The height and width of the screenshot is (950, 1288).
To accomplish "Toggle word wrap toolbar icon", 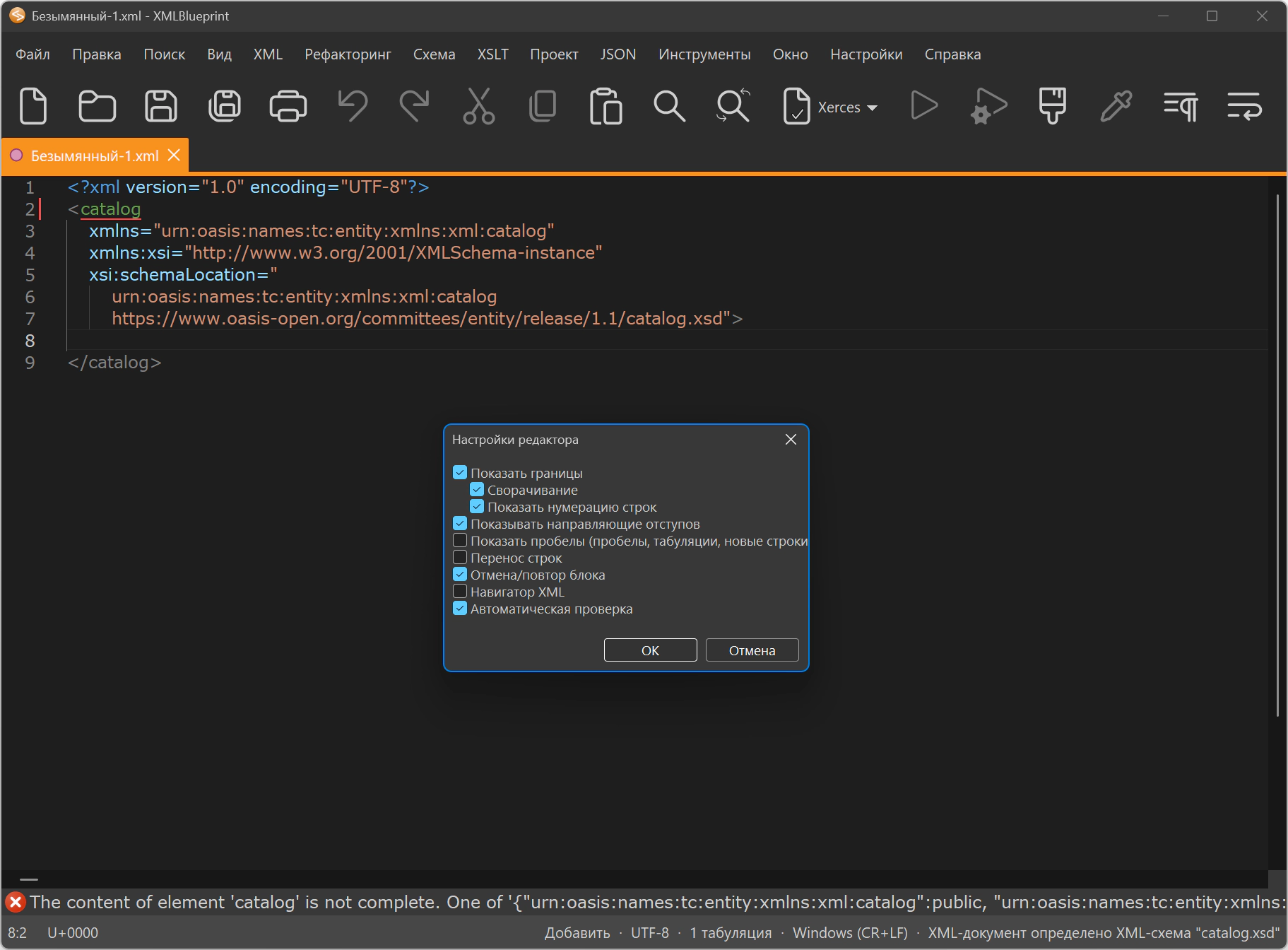I will coord(1244,107).
